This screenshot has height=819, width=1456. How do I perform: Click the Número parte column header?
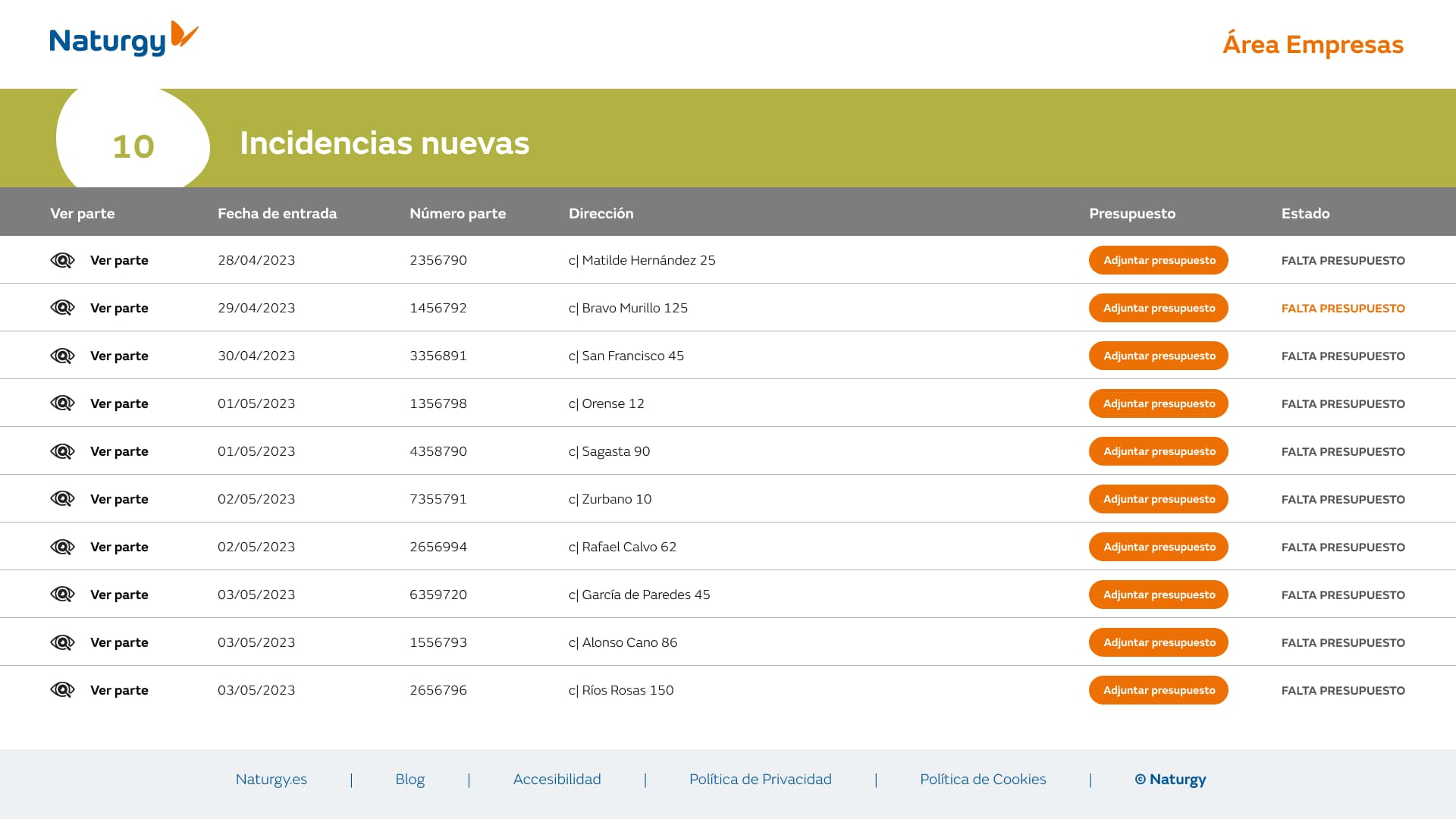[457, 213]
